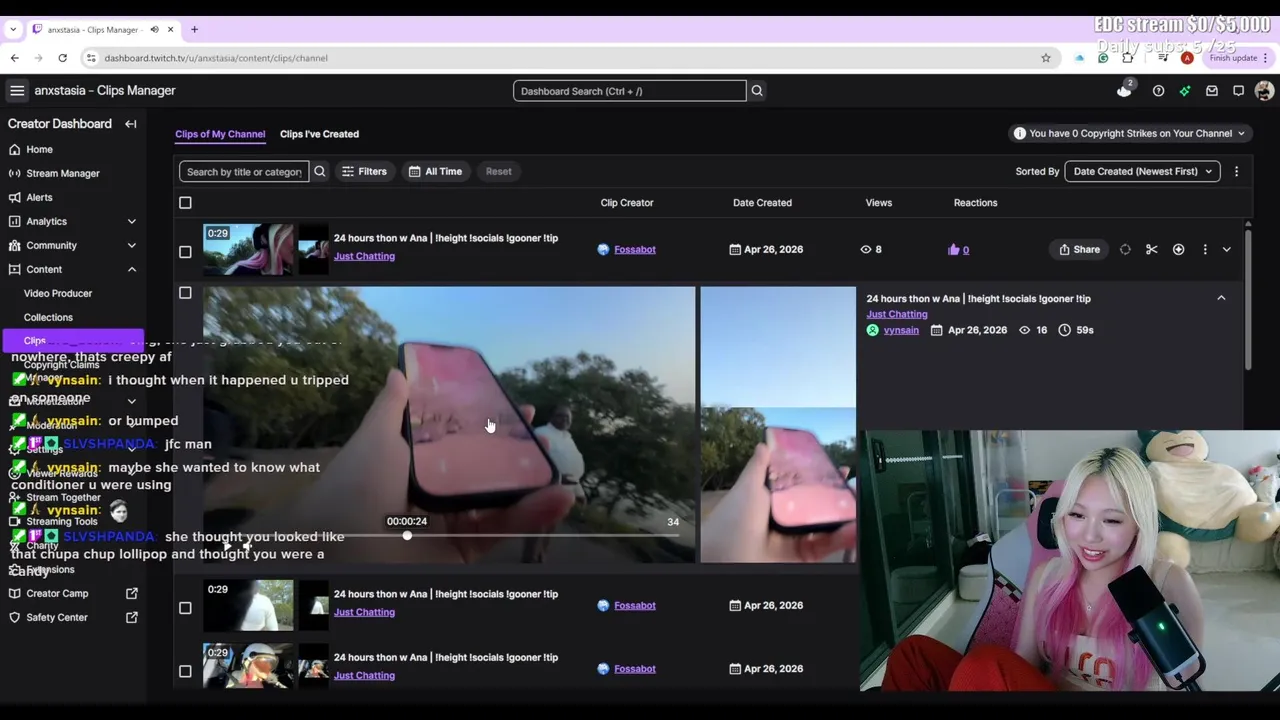Click the Home house icon in sidebar

(x=15, y=149)
